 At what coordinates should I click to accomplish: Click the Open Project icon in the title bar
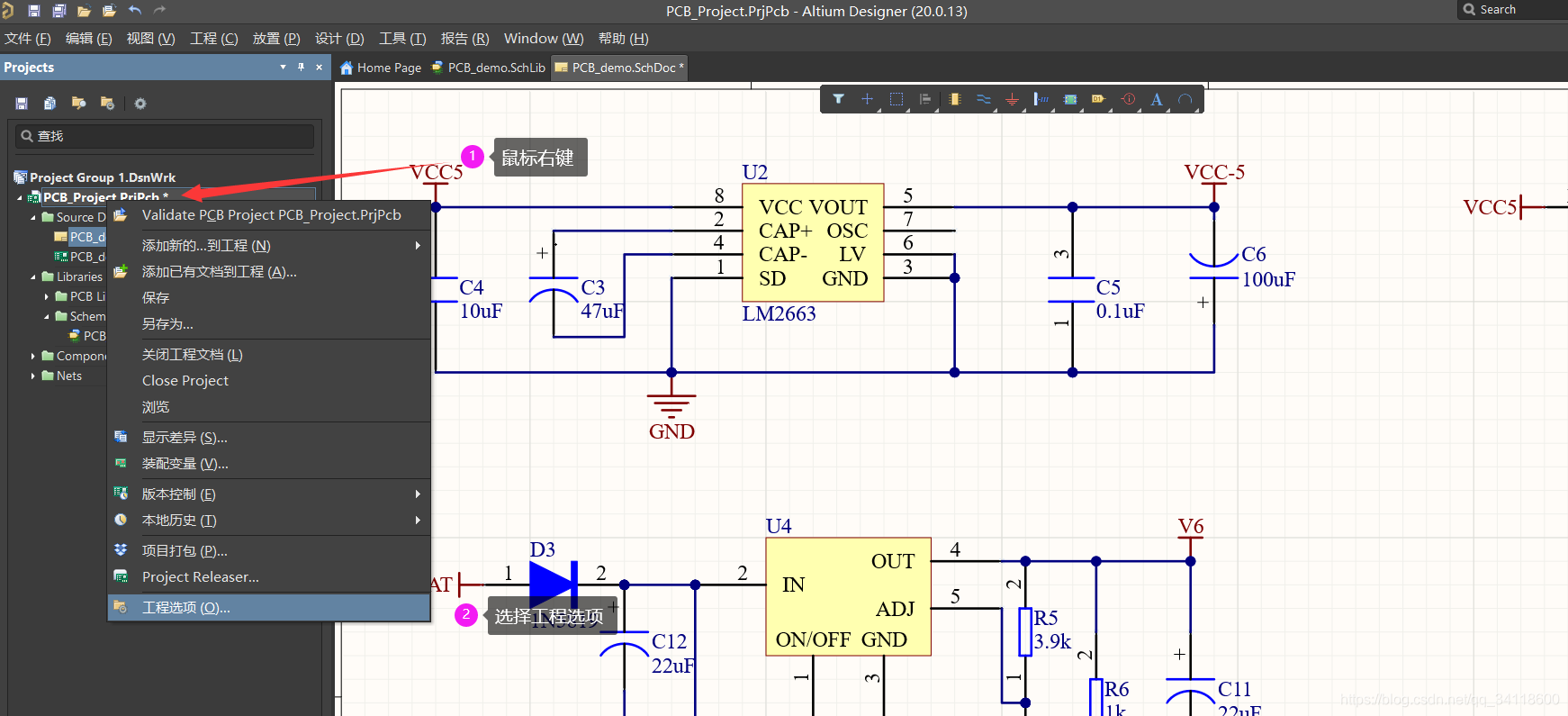(109, 11)
